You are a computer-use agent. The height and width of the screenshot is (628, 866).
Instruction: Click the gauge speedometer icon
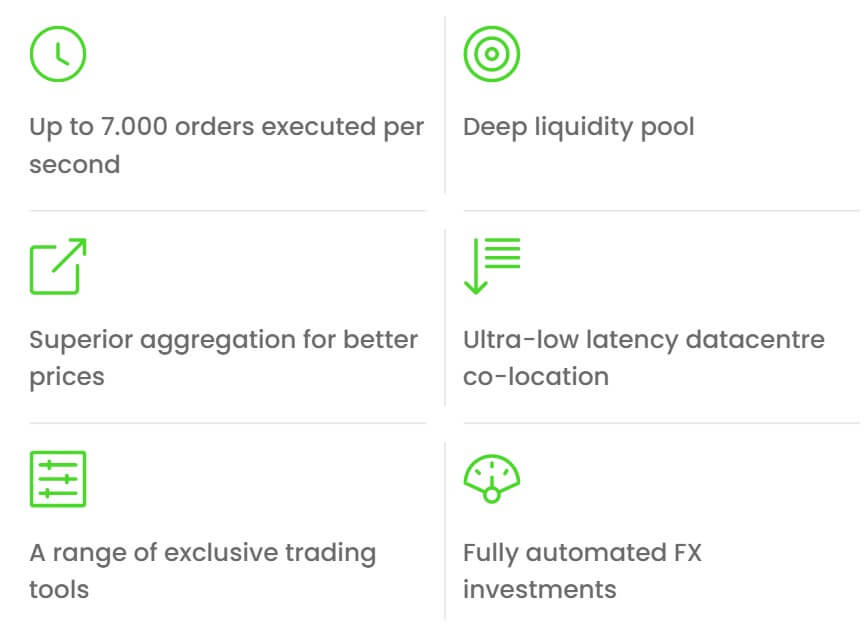[x=492, y=478]
